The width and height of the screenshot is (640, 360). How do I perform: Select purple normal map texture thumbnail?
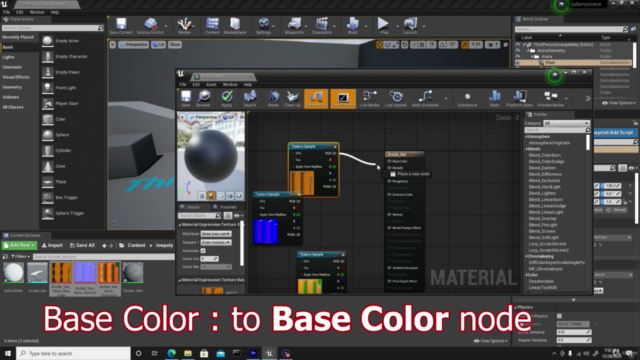[x=84, y=273]
